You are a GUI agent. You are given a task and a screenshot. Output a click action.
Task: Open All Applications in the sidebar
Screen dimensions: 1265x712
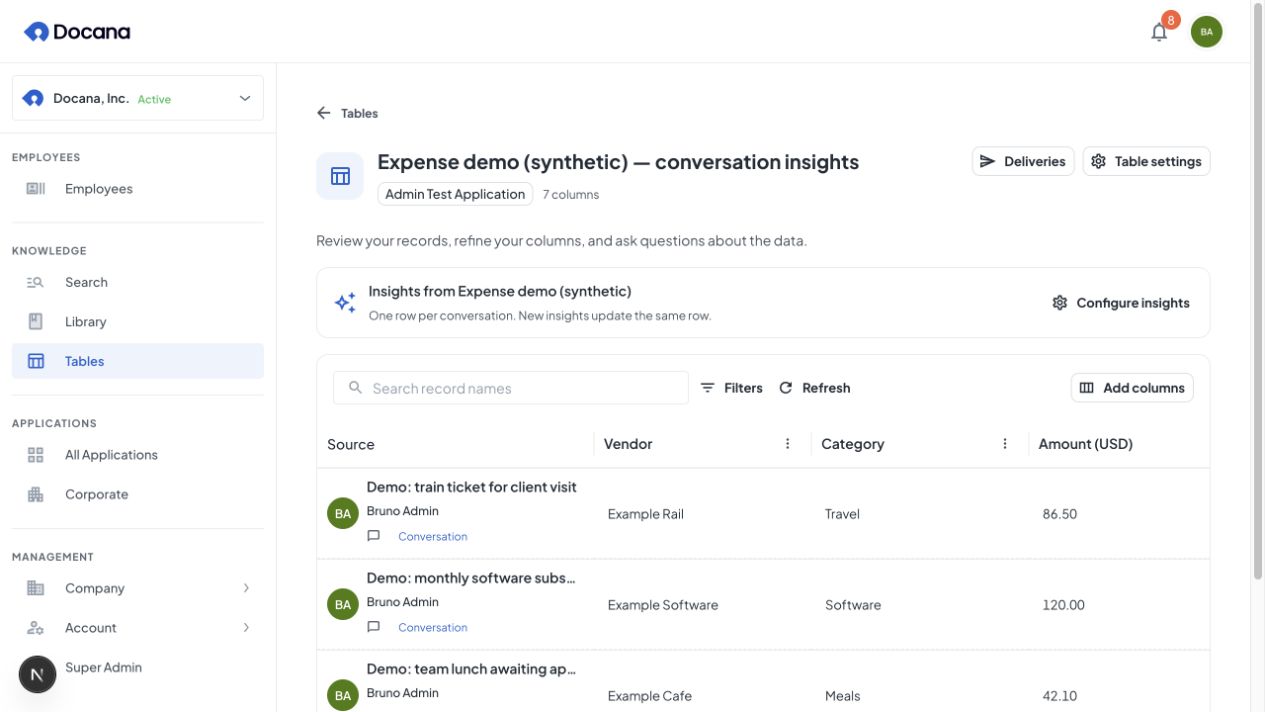tap(138, 455)
